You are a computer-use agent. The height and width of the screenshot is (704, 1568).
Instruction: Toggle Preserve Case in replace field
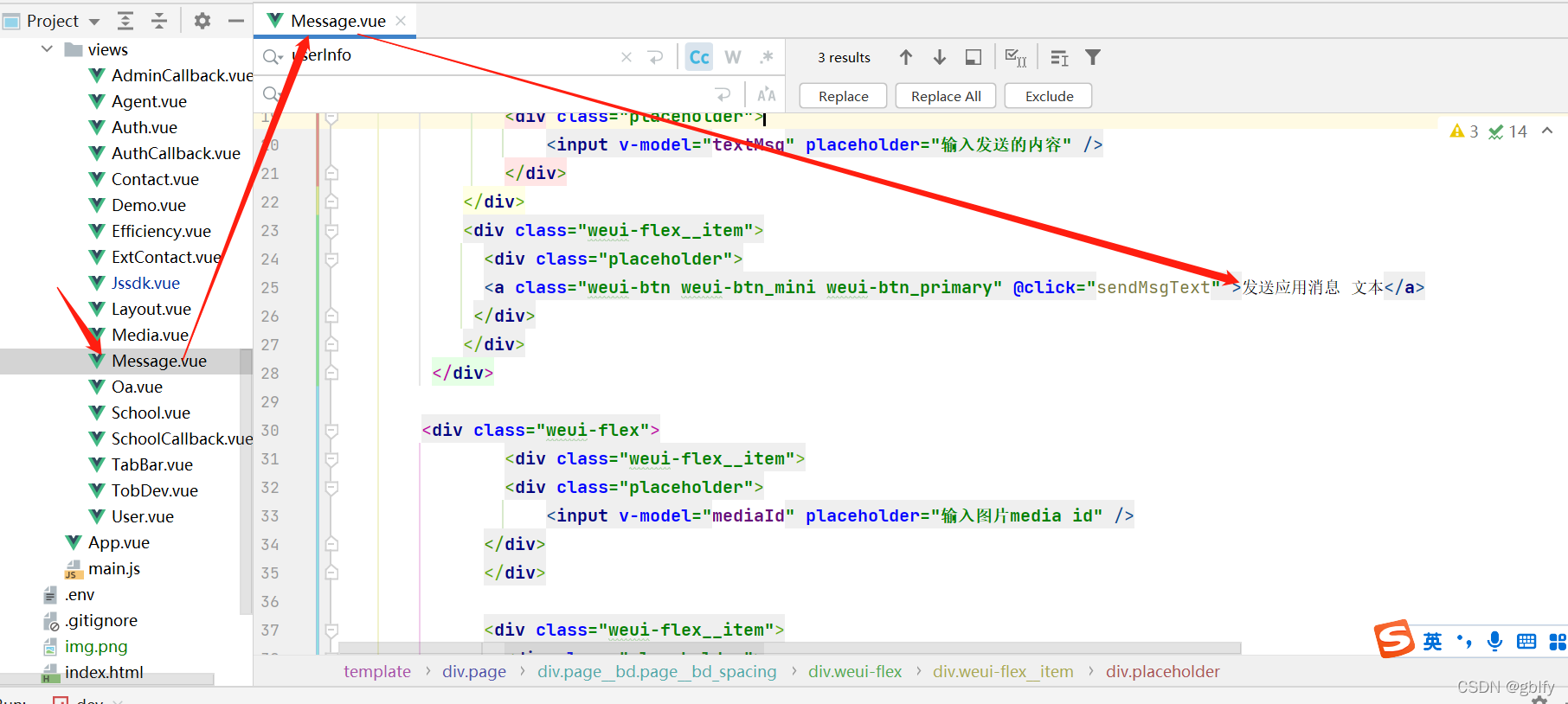tap(767, 94)
